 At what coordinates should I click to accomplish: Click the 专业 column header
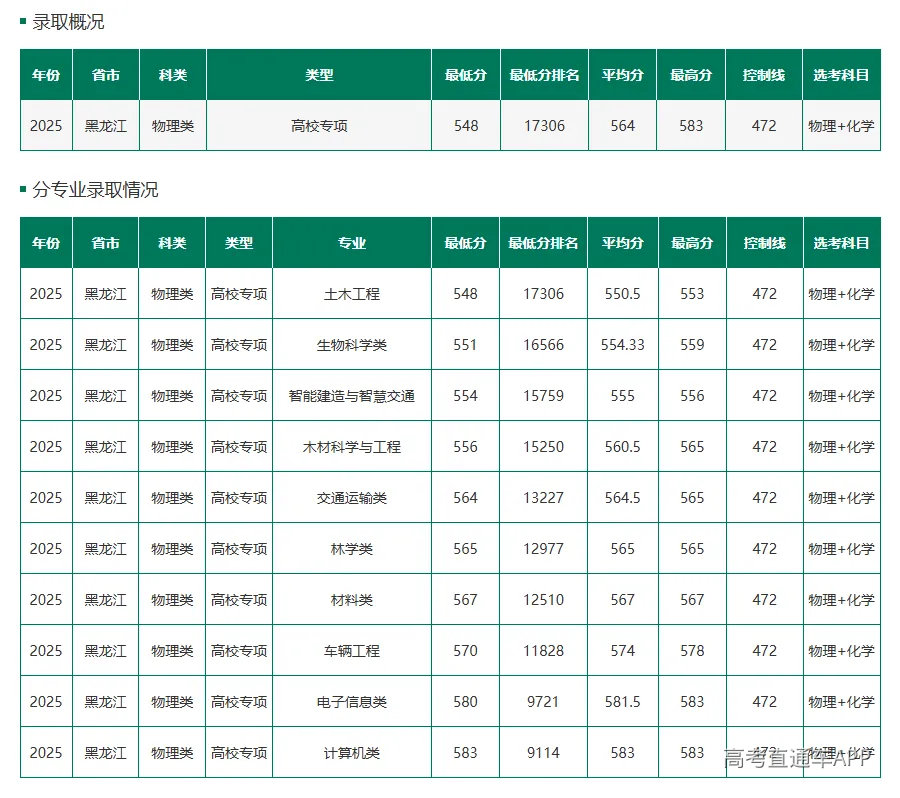coord(352,243)
